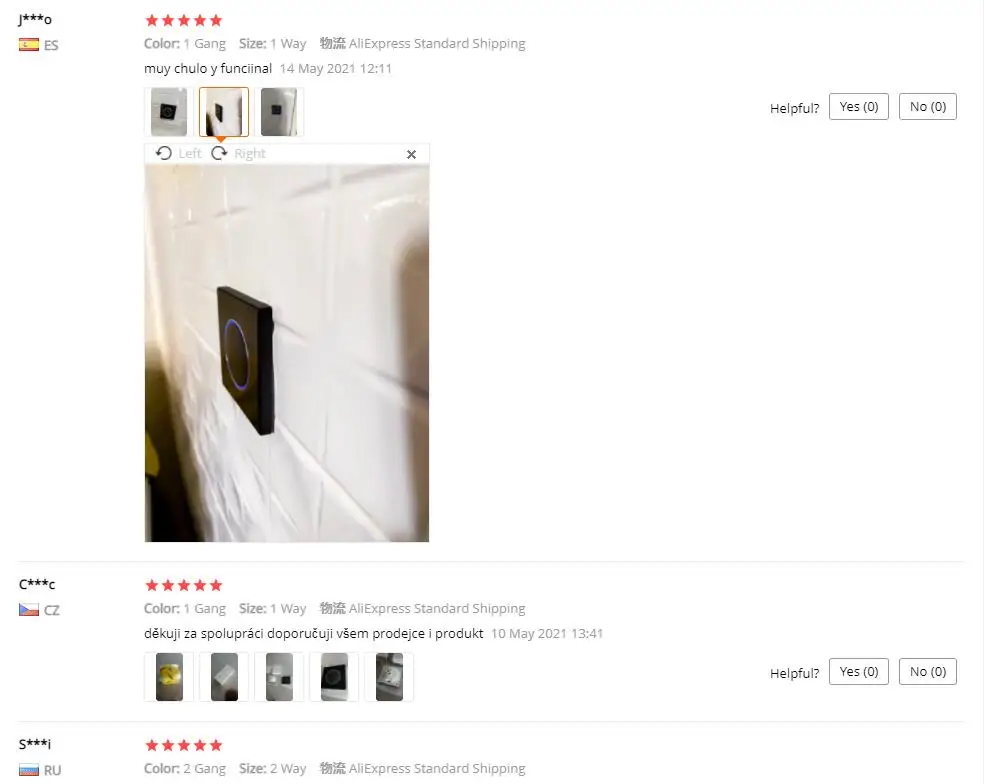Image resolution: width=984 pixels, height=784 pixels.
Task: View second thumbnail in C***c's review
Action: (224, 677)
